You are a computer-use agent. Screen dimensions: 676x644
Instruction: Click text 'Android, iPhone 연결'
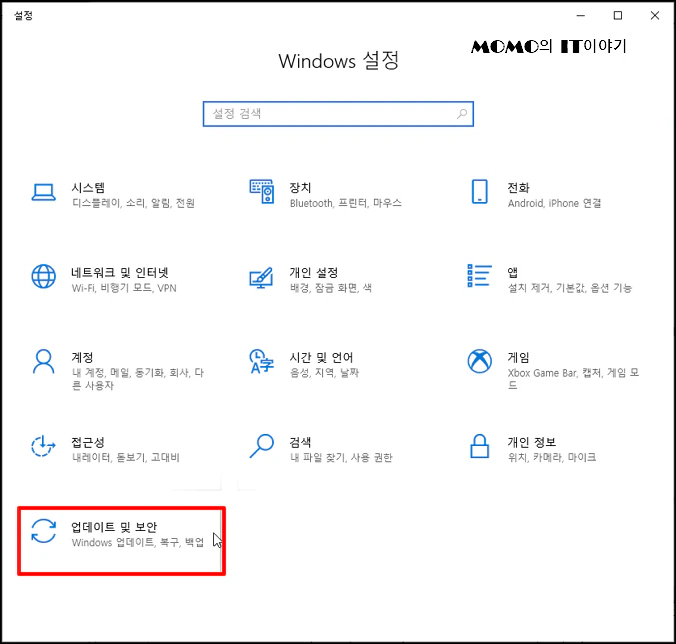(x=554, y=203)
